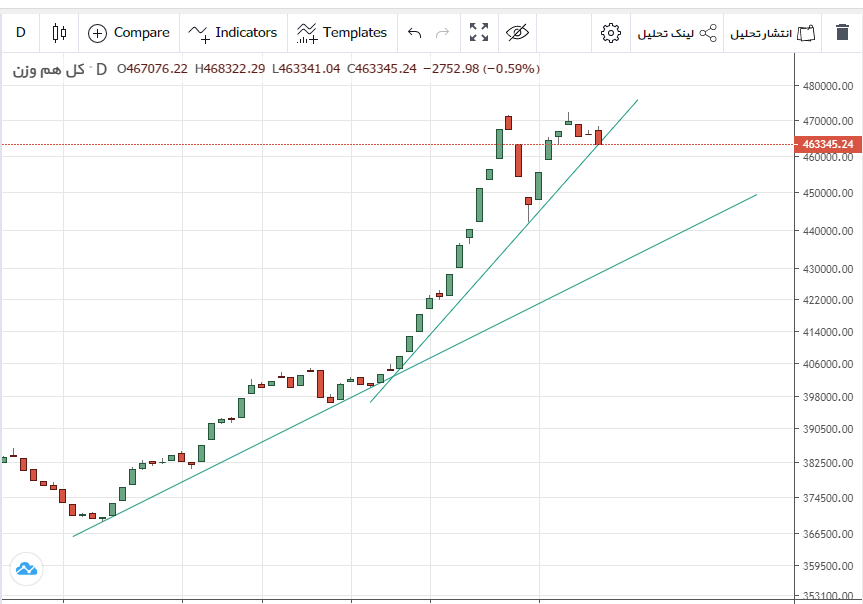Click the C463345.24 close value
The image size is (863, 604).
381,69
